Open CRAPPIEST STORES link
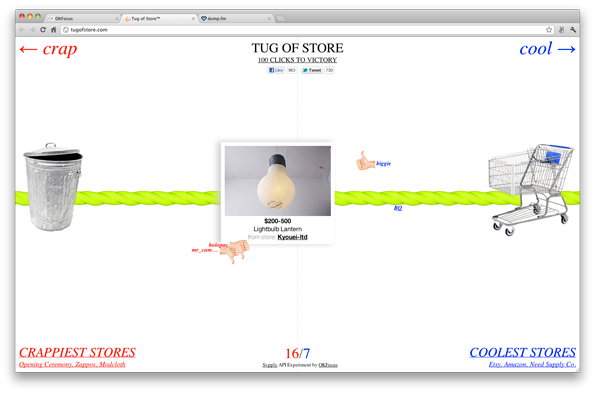The width and height of the screenshot is (595, 393). coord(77,352)
